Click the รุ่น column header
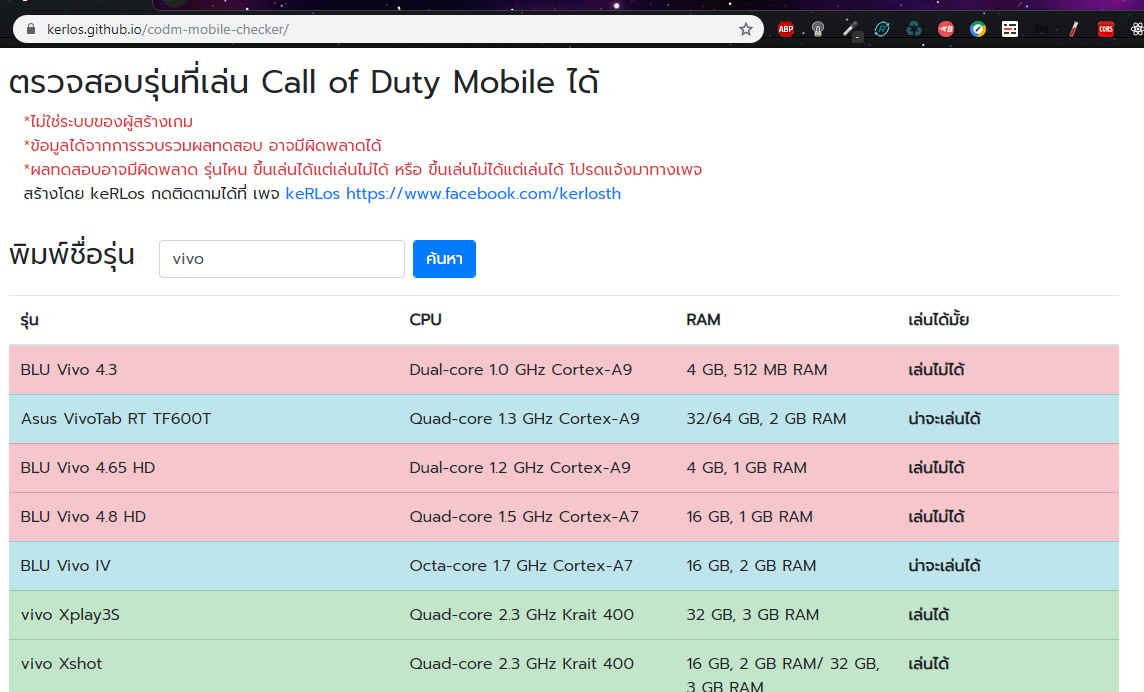The height and width of the screenshot is (692, 1144). pyautogui.click(x=30, y=320)
